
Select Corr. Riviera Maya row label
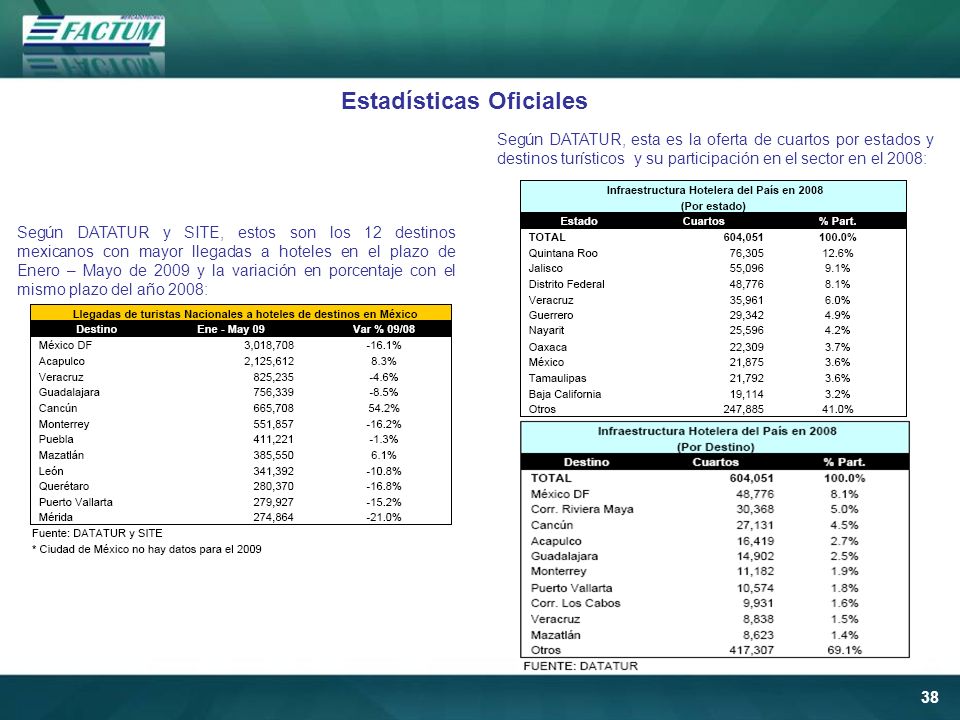[582, 509]
